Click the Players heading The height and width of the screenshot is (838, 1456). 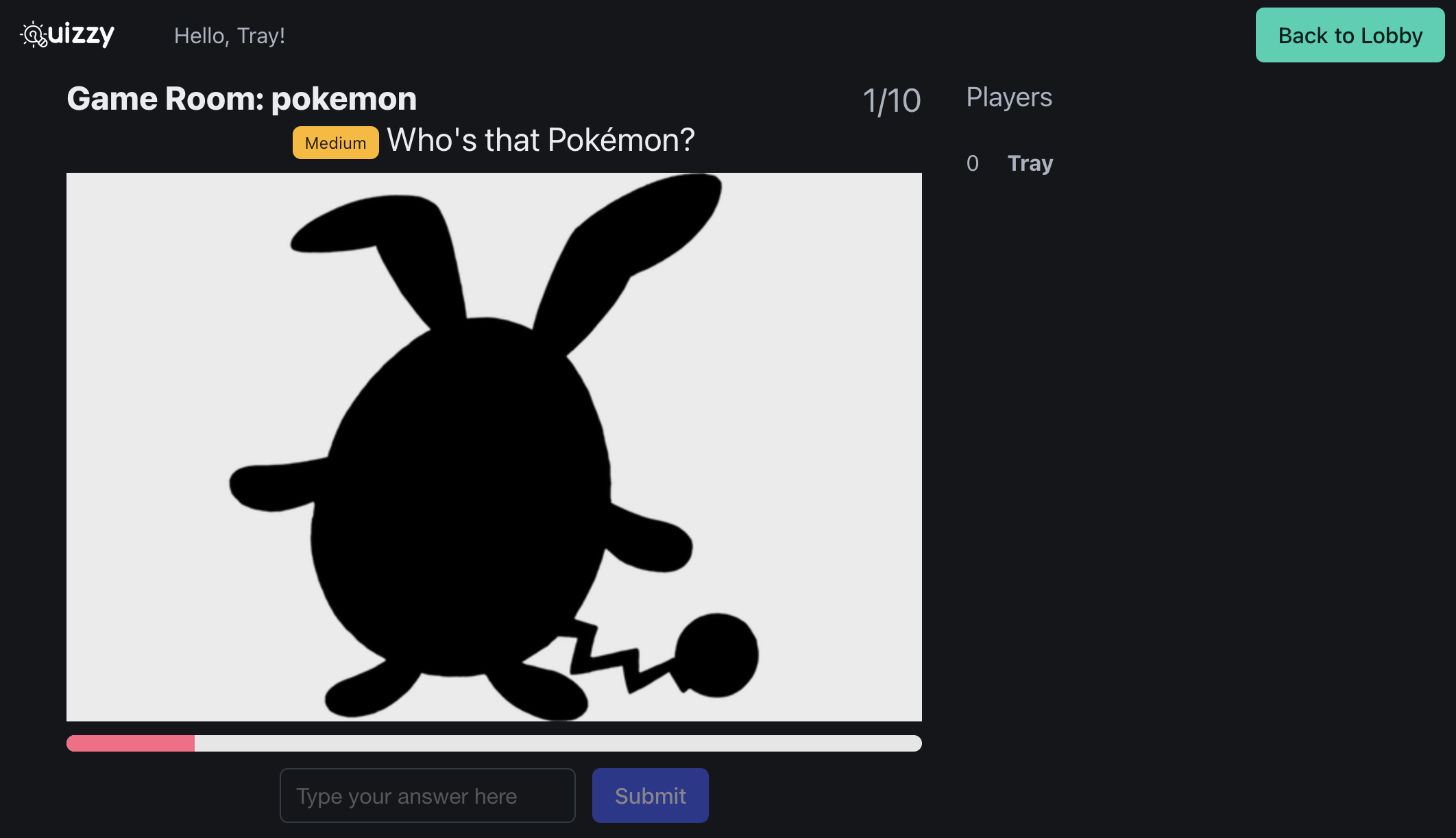1009,97
